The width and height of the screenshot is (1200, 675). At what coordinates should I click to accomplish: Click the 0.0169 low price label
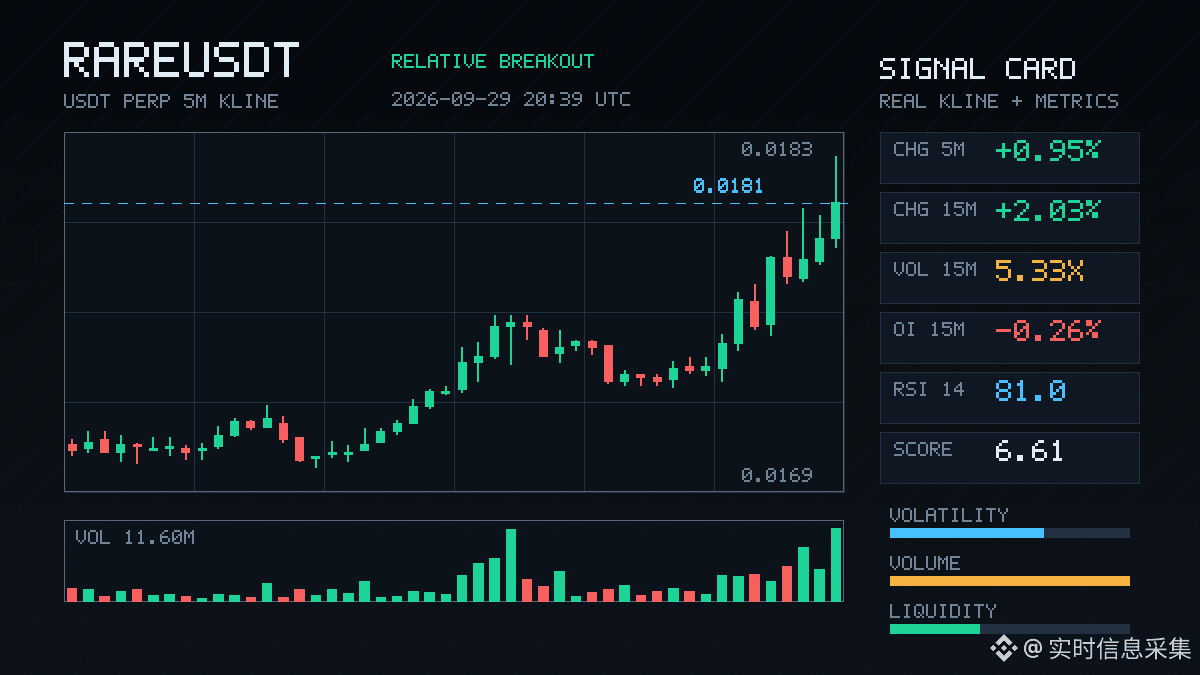(776, 475)
